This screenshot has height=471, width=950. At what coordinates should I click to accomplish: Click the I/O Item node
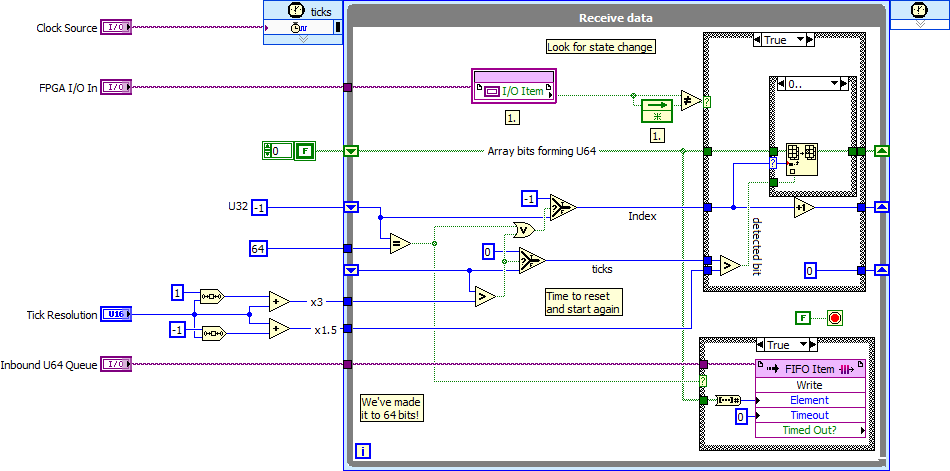click(x=514, y=91)
